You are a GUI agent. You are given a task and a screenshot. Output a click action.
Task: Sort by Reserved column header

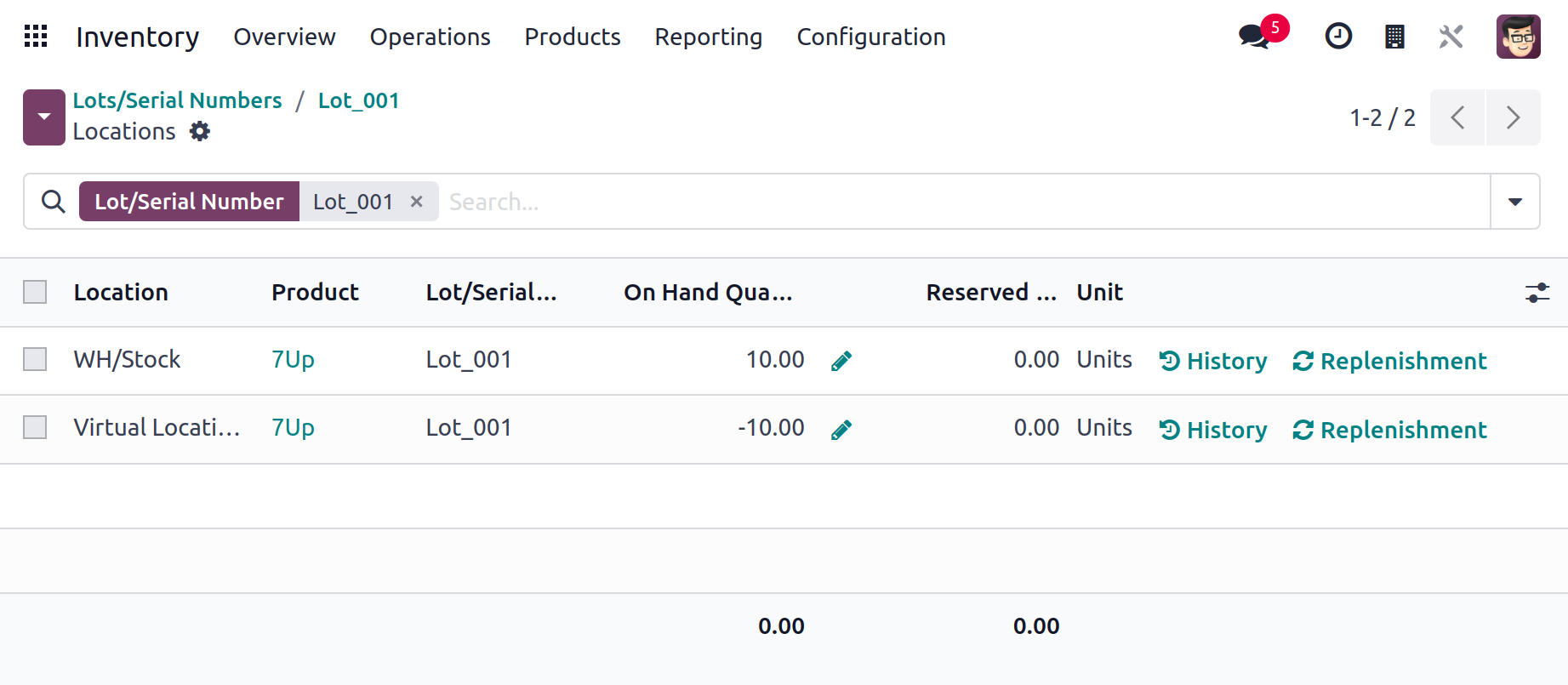click(x=991, y=292)
